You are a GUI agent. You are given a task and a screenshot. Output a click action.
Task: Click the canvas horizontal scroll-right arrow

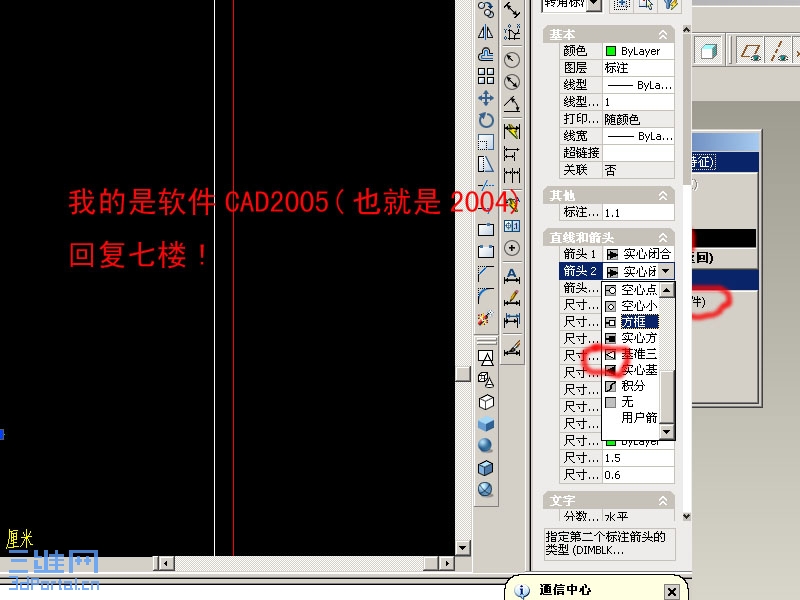446,563
